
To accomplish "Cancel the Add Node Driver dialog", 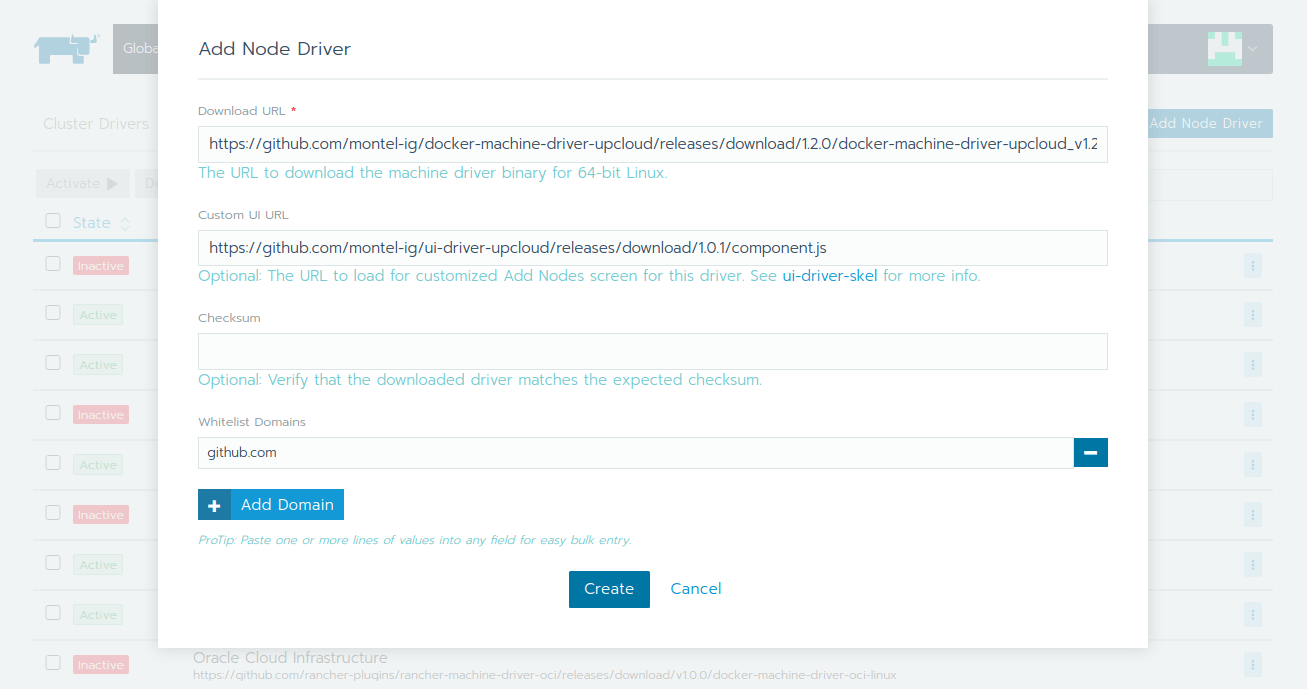I will pos(695,589).
